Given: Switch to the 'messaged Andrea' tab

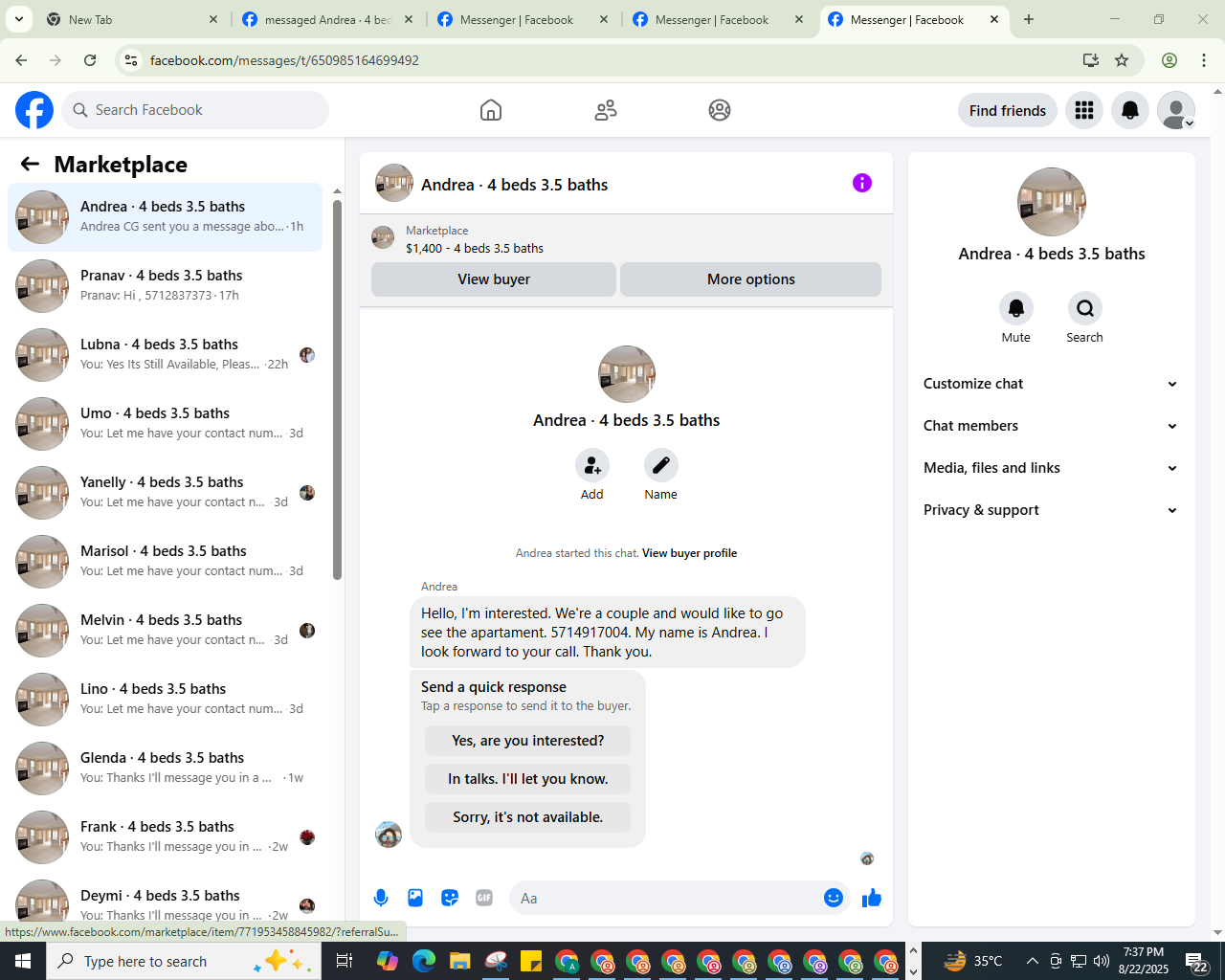Looking at the screenshot, I should pyautogui.click(x=327, y=19).
